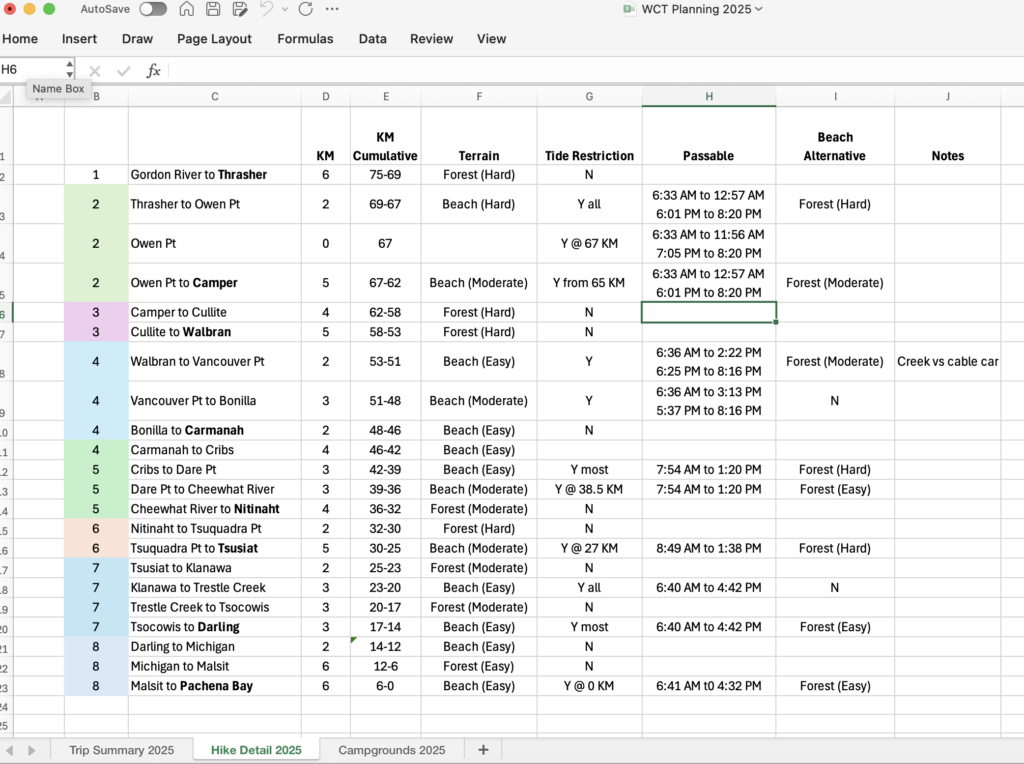Select cell Thrasher to Owen Pt
Viewport: 1024px width, 764px height.
(214, 204)
